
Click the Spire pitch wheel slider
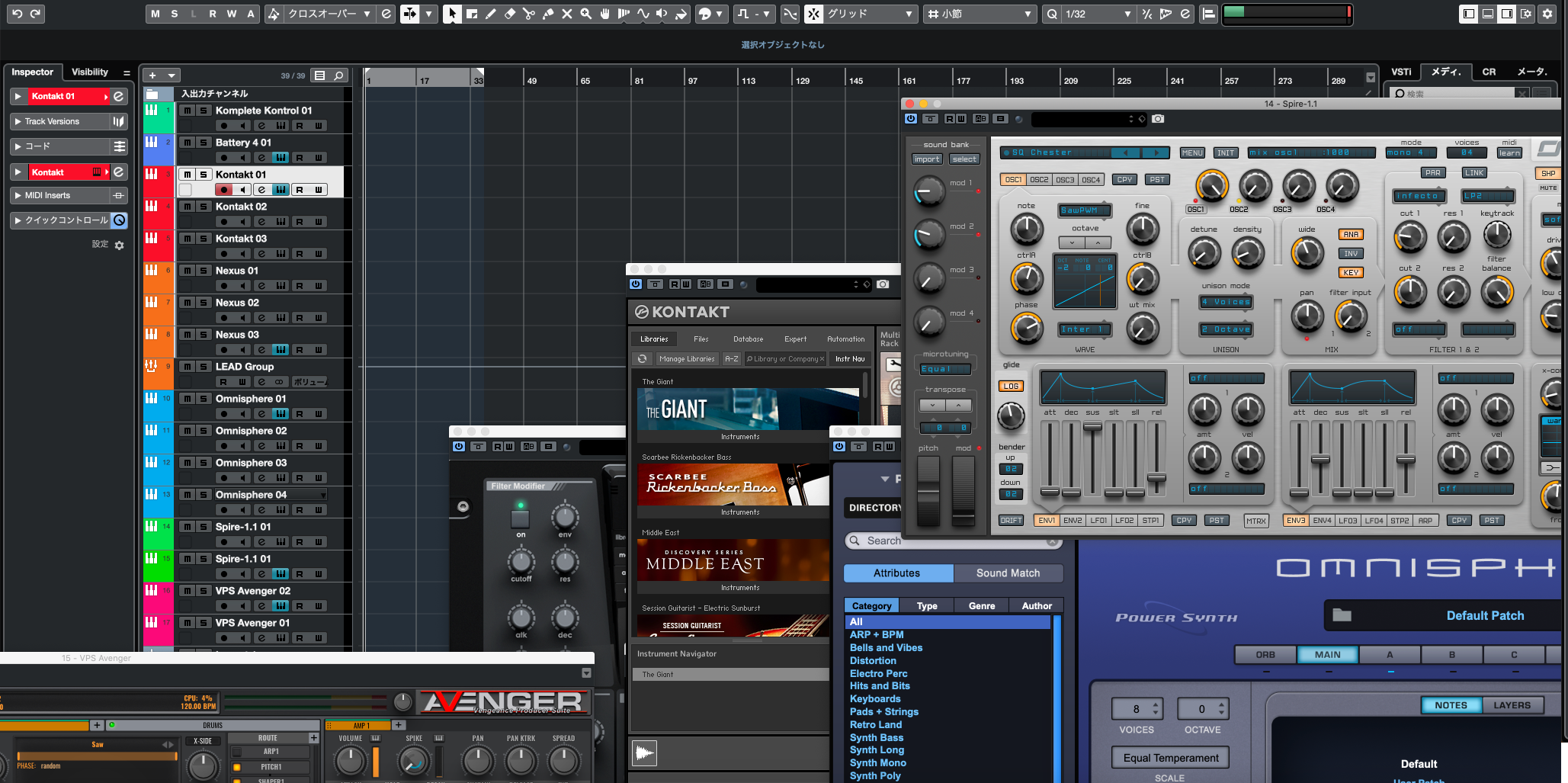[928, 492]
